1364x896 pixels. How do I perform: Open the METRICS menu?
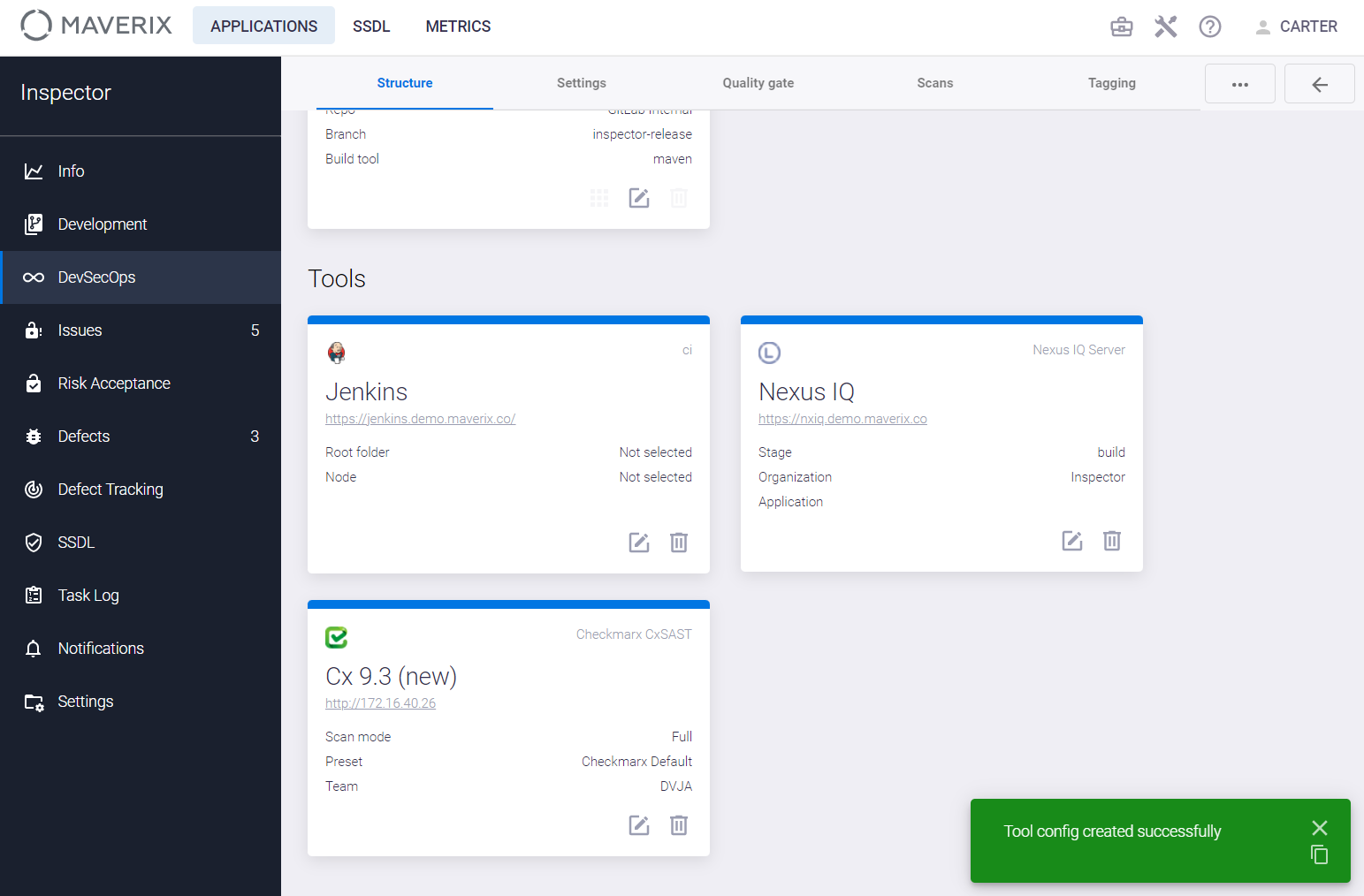click(458, 27)
